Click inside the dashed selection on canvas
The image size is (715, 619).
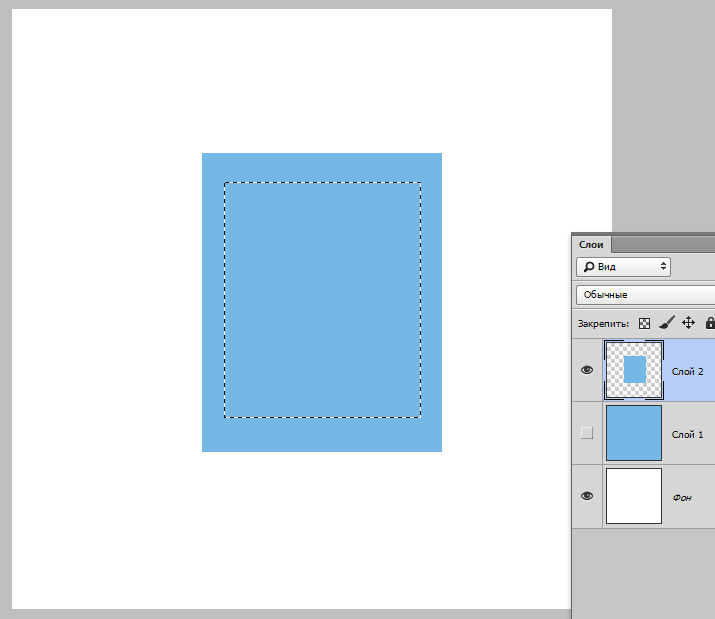[322, 300]
